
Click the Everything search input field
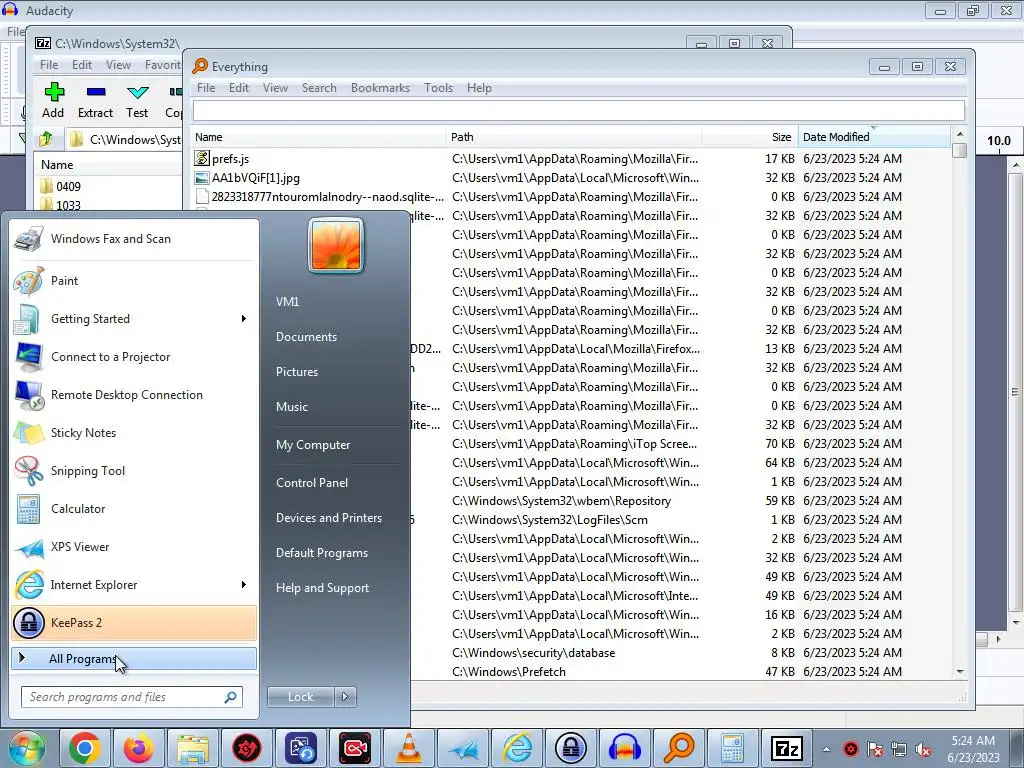coord(579,110)
